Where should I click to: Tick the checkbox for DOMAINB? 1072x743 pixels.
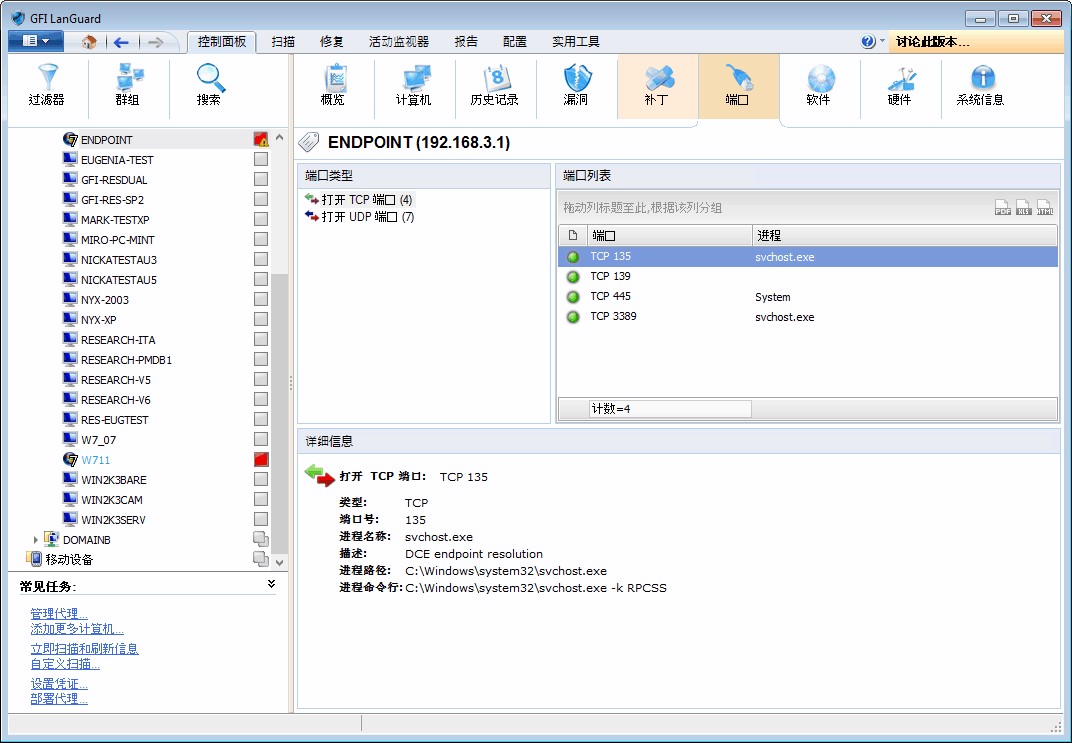click(x=260, y=539)
